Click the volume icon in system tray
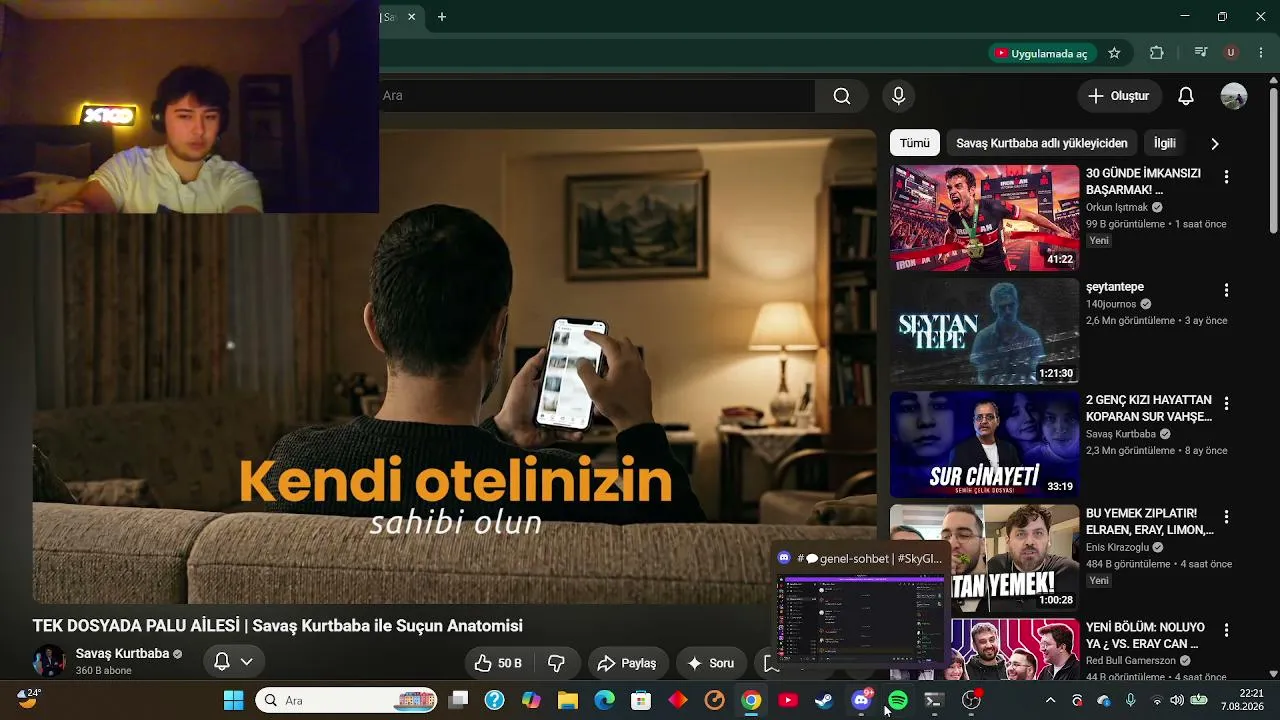 click(1177, 701)
